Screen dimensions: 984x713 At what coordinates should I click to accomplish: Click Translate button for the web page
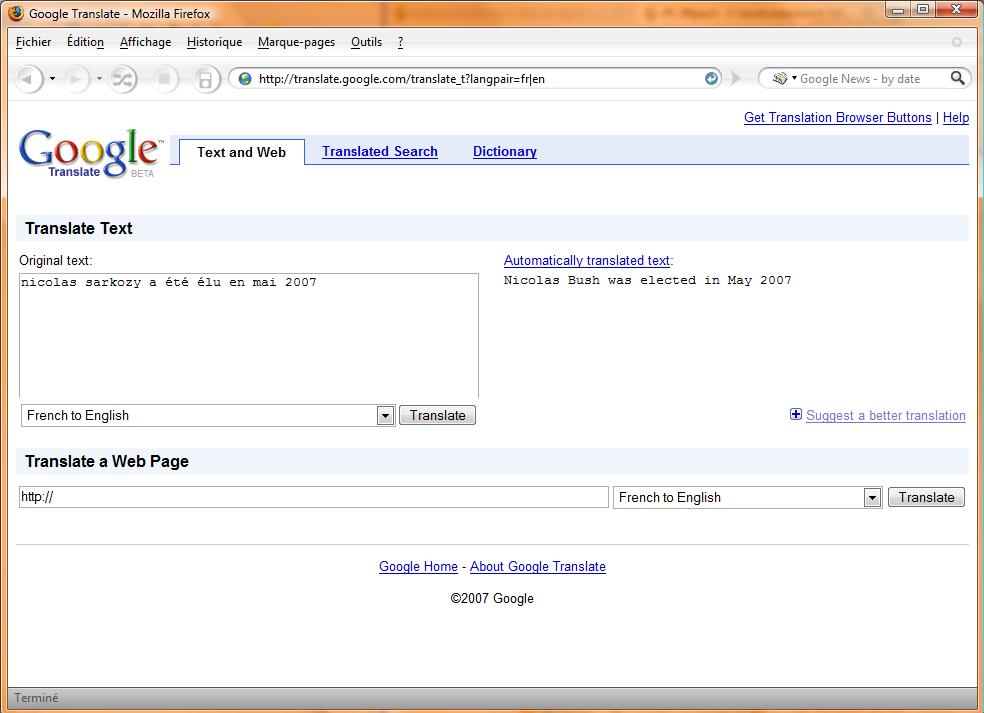coord(926,498)
